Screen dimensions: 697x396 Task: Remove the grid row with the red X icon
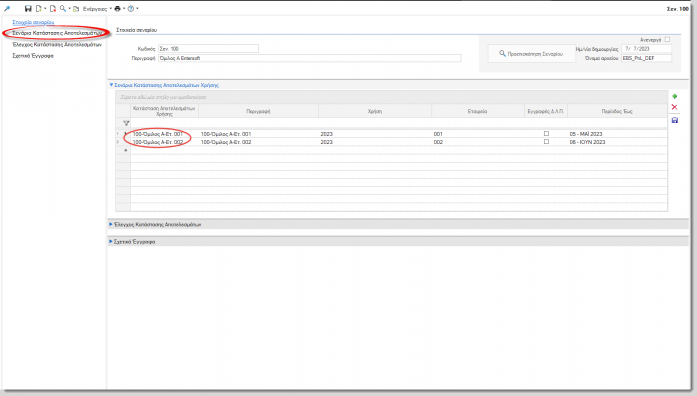(674, 107)
